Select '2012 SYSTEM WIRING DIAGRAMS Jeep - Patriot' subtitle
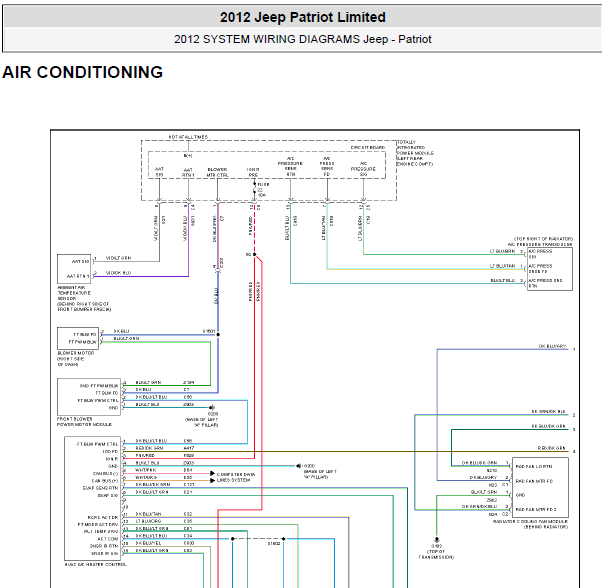Viewport: 602px width, 588px height. pyautogui.click(x=303, y=39)
